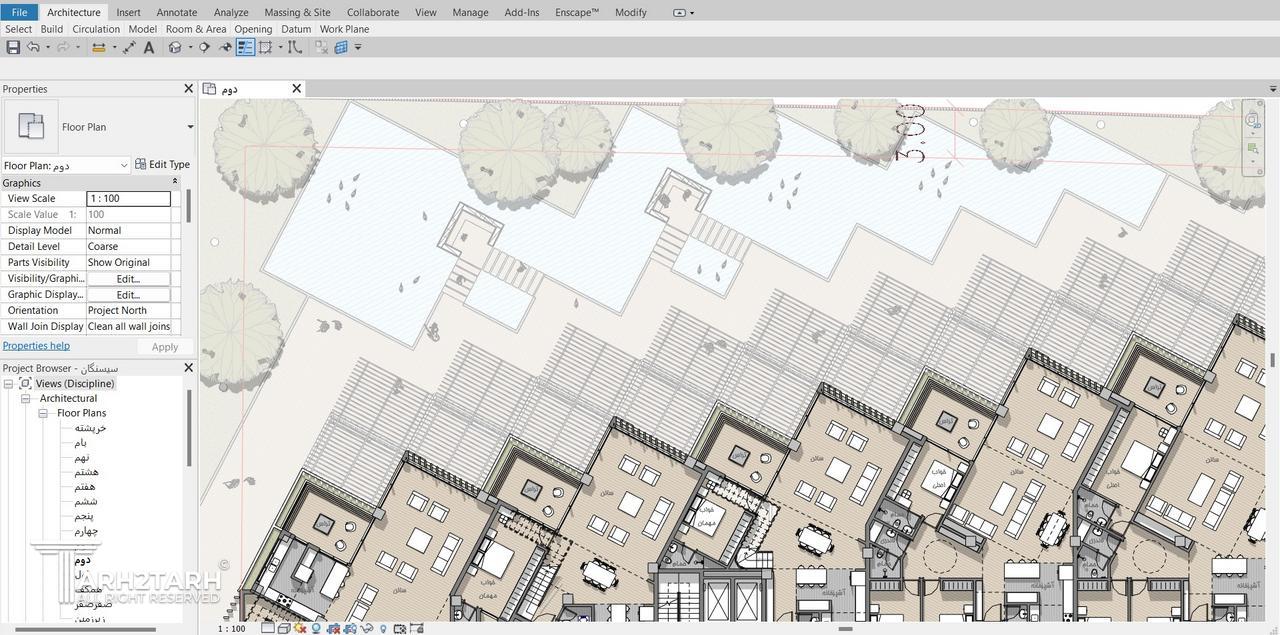Collapse the Floor Plans tree node
The image size is (1280, 635).
point(43,413)
